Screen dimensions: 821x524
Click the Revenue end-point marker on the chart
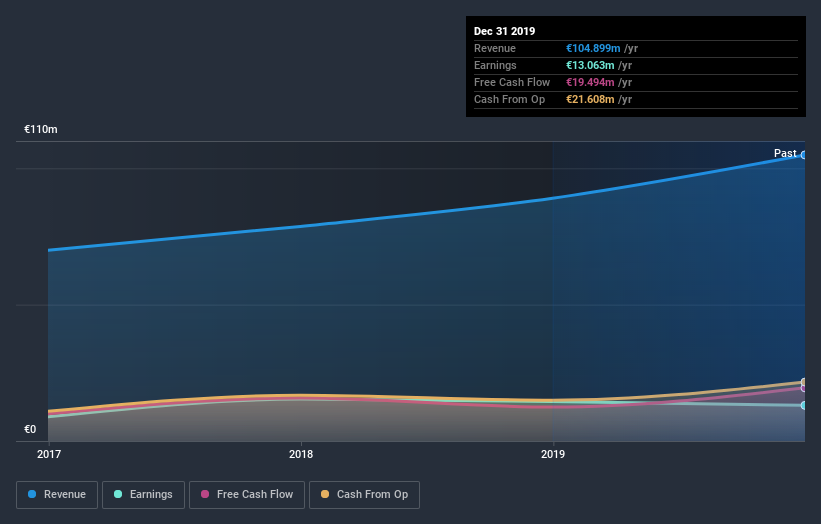(804, 155)
